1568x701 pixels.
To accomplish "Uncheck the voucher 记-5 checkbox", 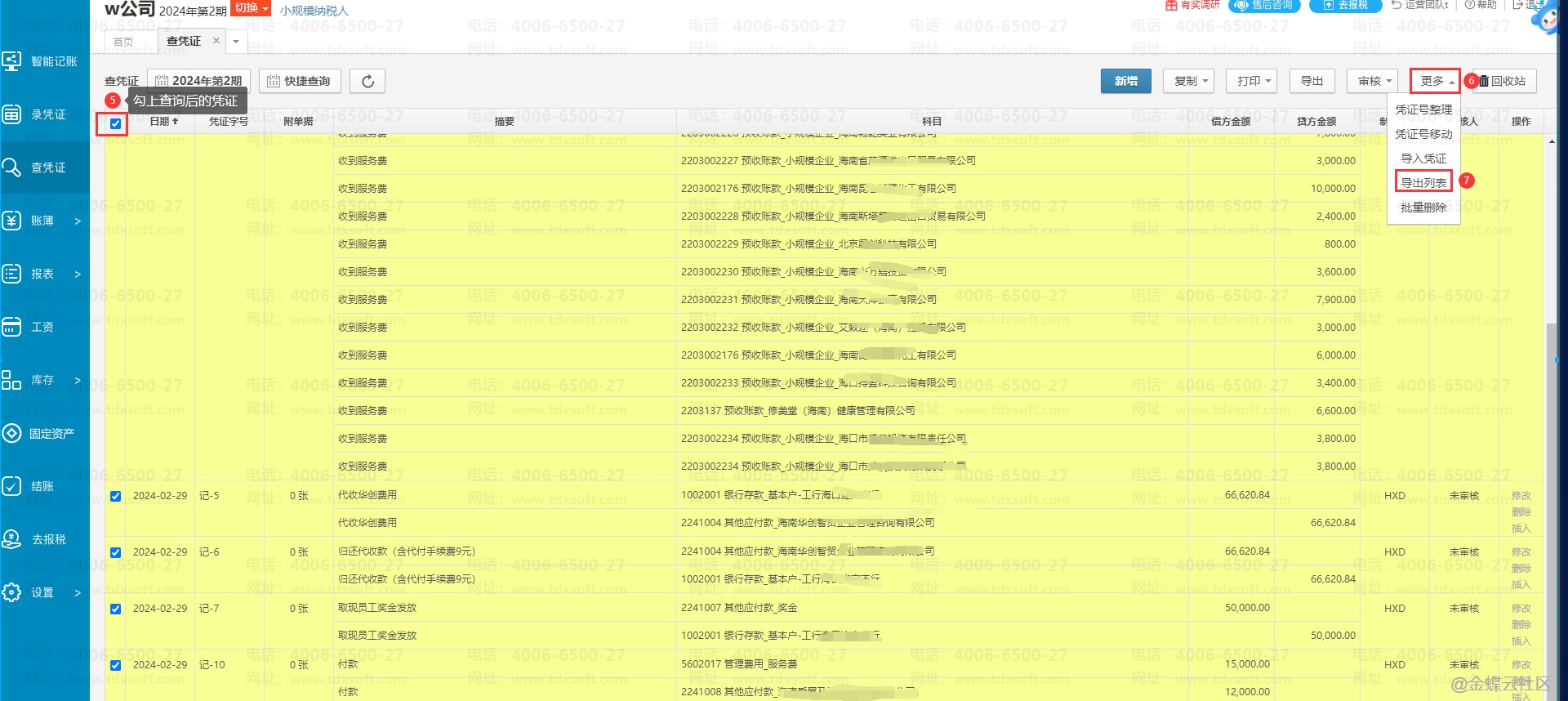I will (x=115, y=496).
